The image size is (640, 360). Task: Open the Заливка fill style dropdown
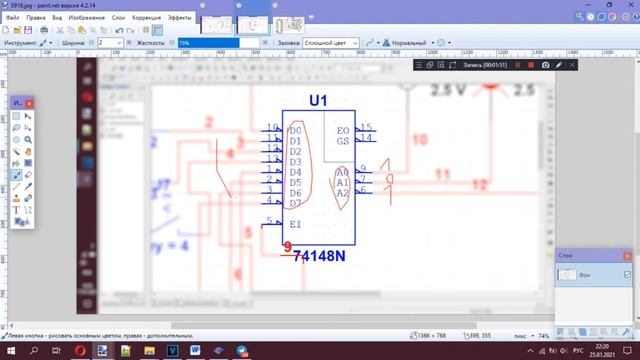point(331,43)
